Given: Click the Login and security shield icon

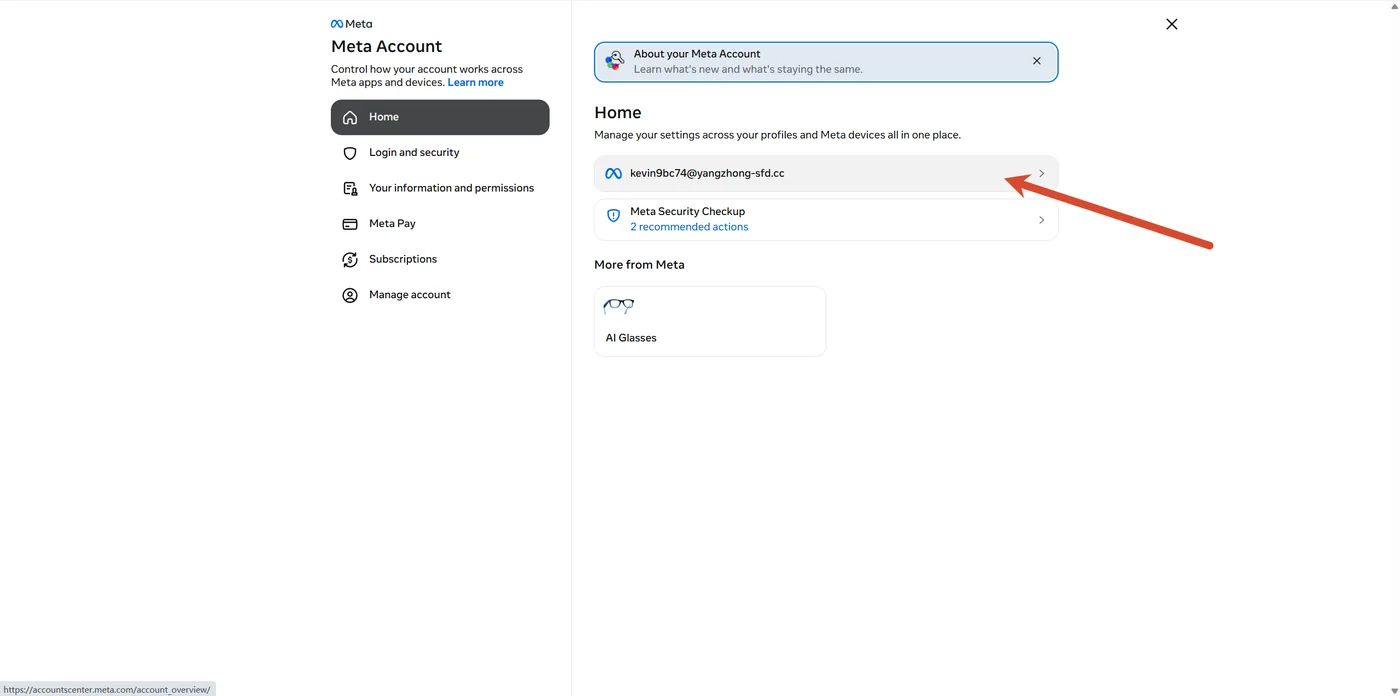Looking at the screenshot, I should click(x=350, y=153).
